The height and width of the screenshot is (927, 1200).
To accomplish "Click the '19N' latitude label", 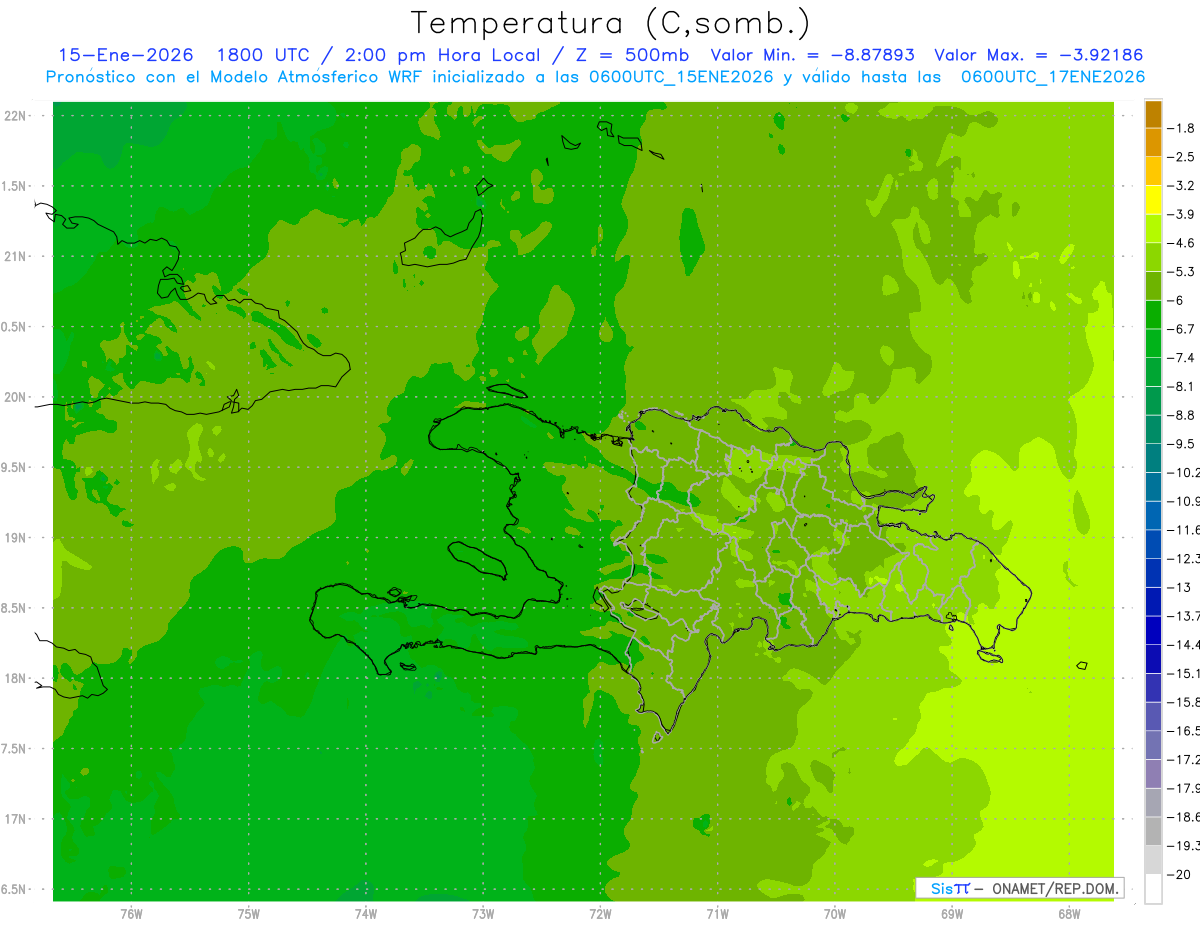I will (x=15, y=538).
